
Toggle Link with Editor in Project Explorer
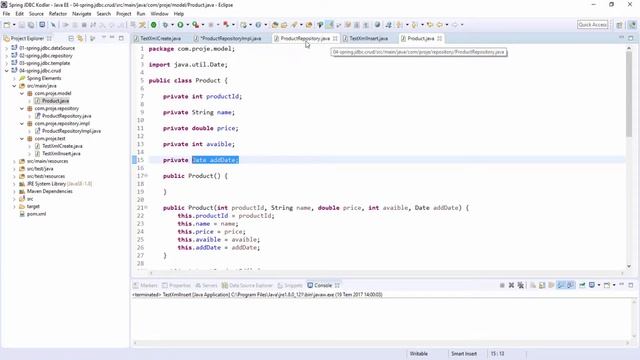point(80,38)
